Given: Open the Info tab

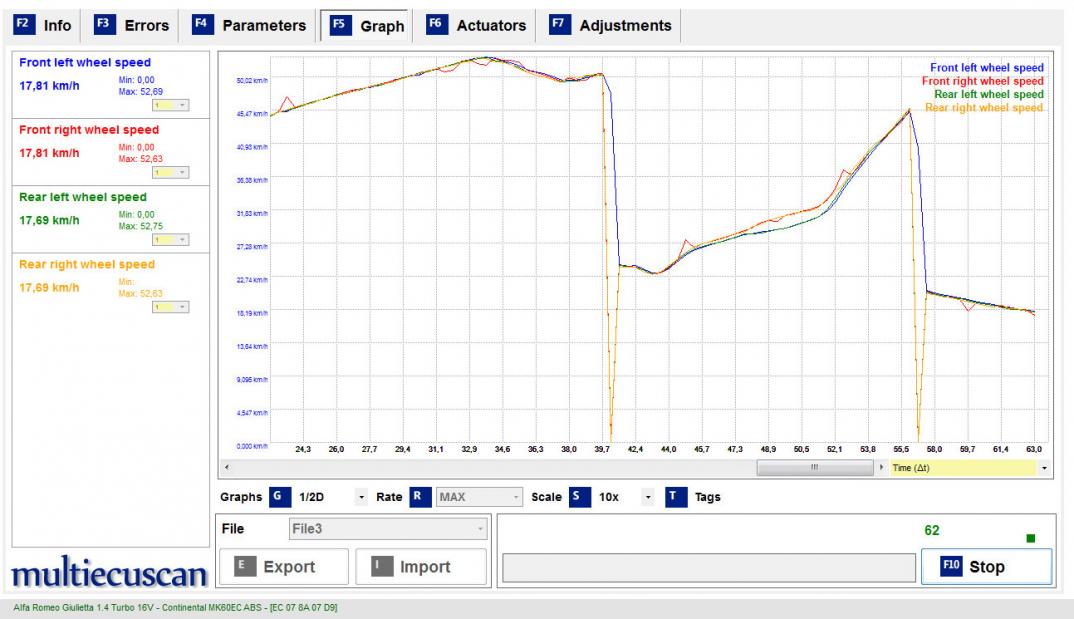Looking at the screenshot, I should [43, 25].
